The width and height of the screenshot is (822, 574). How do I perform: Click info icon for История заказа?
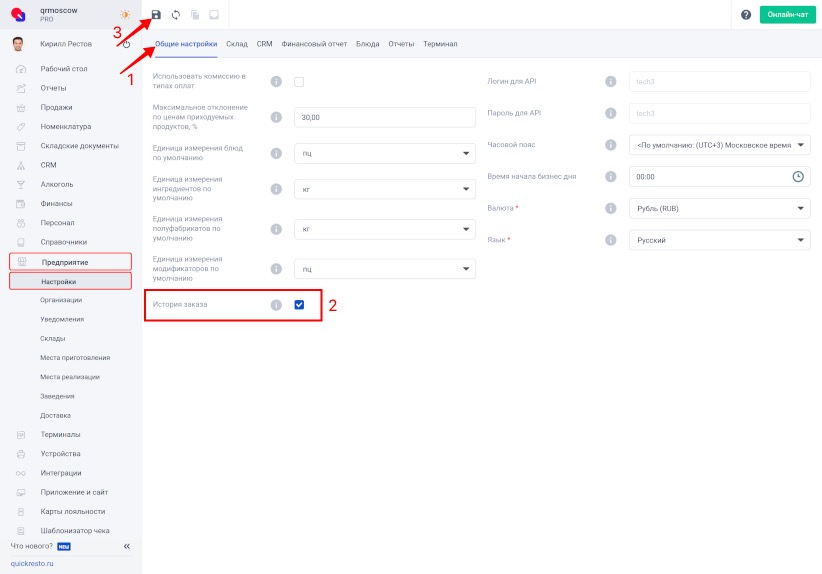pos(276,305)
